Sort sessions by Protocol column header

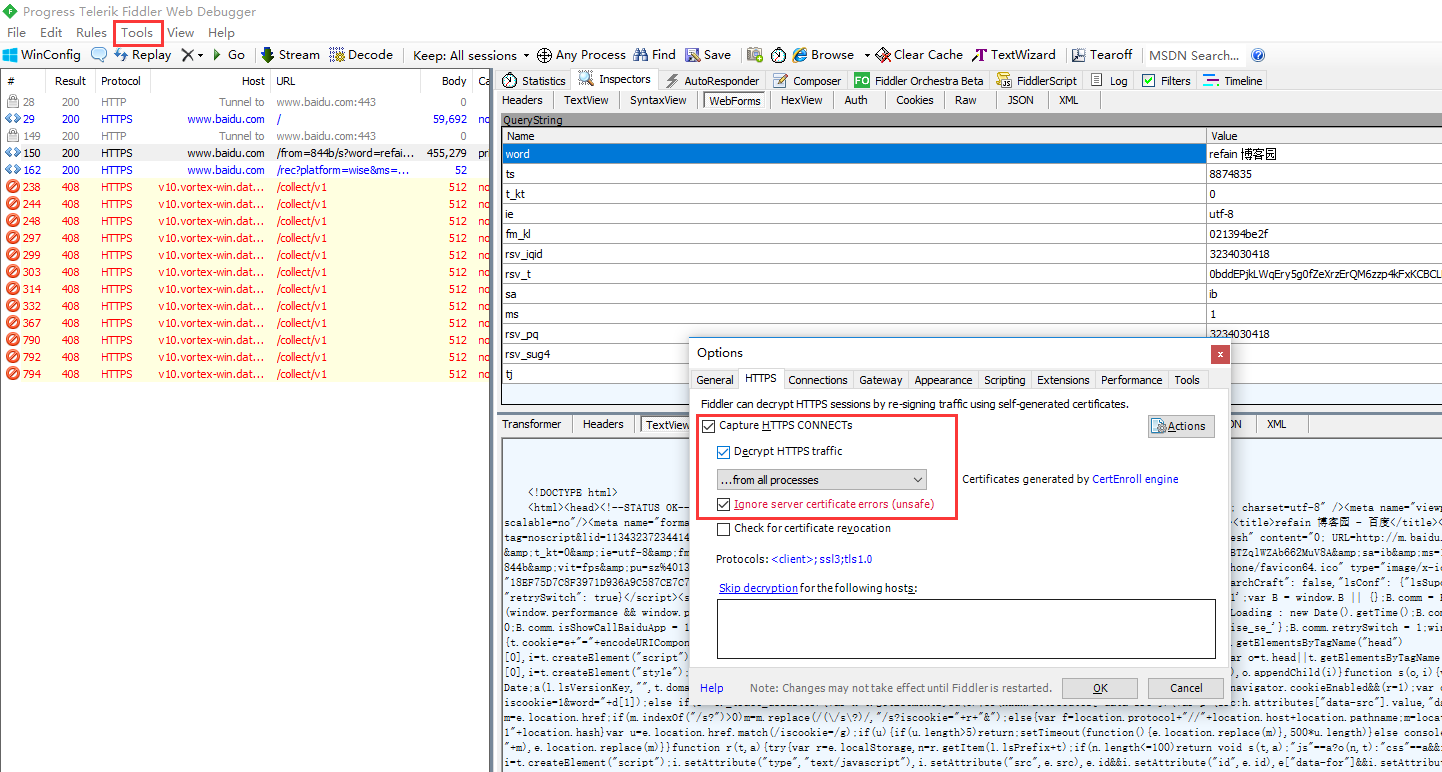(x=121, y=81)
